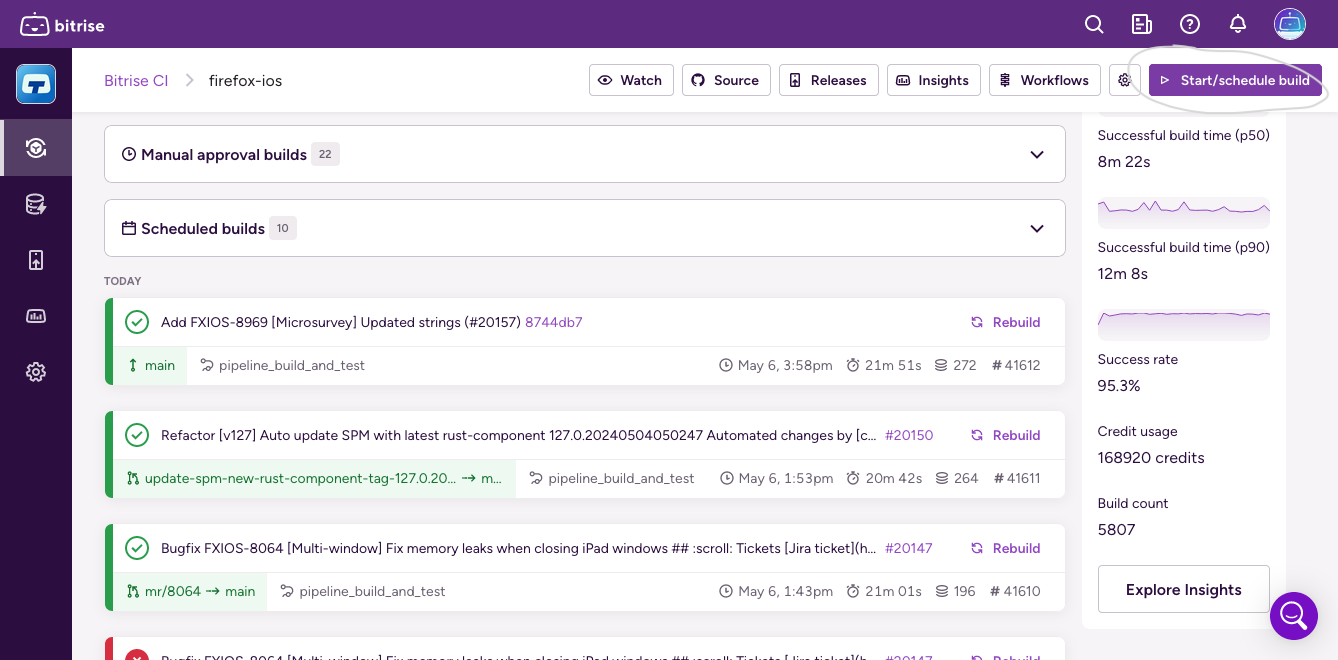1338x660 pixels.
Task: Open the Bitrise home logo
Action: (x=62, y=24)
